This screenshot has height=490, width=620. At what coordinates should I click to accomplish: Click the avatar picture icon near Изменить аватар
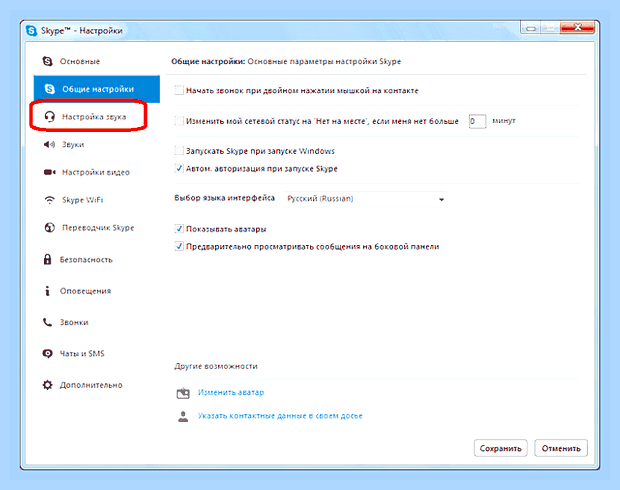click(183, 393)
